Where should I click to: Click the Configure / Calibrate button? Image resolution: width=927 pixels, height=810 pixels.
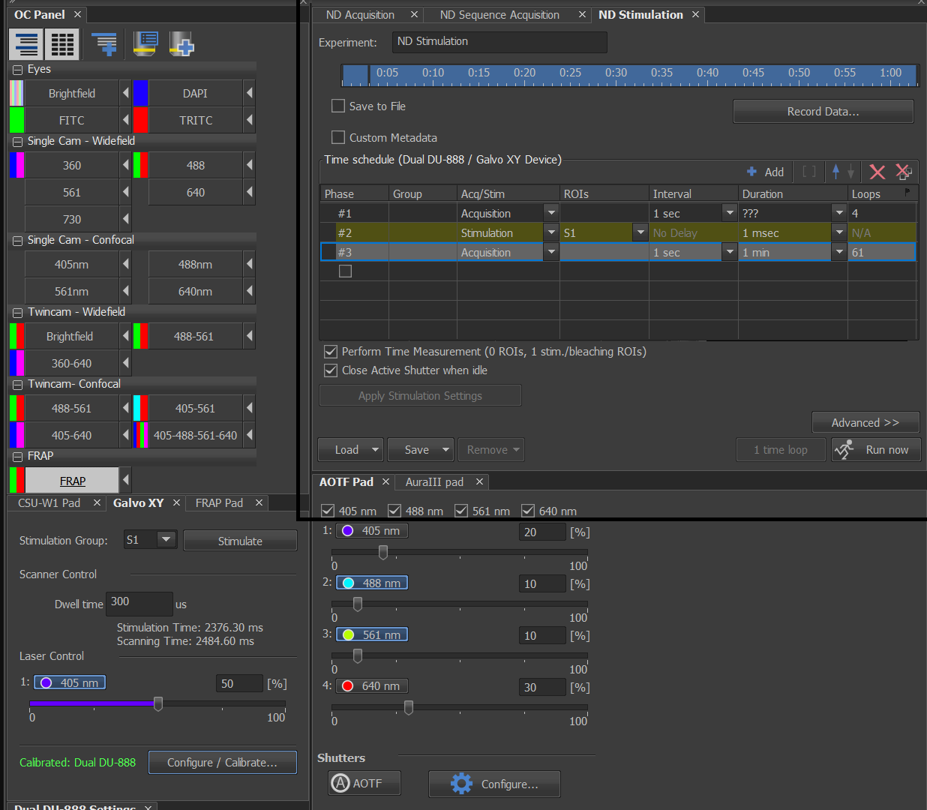coord(222,762)
